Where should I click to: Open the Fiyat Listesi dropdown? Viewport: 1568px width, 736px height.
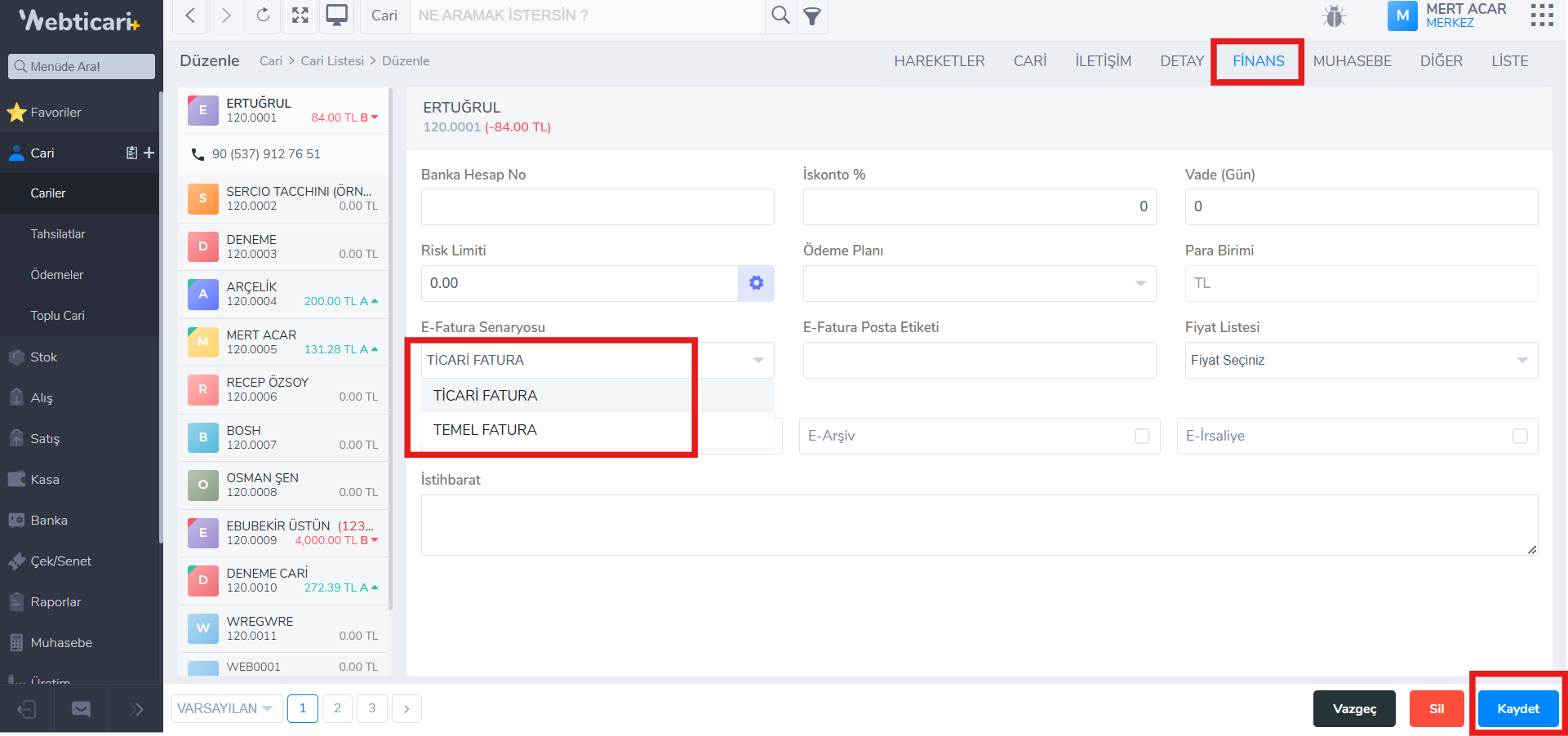click(1361, 361)
